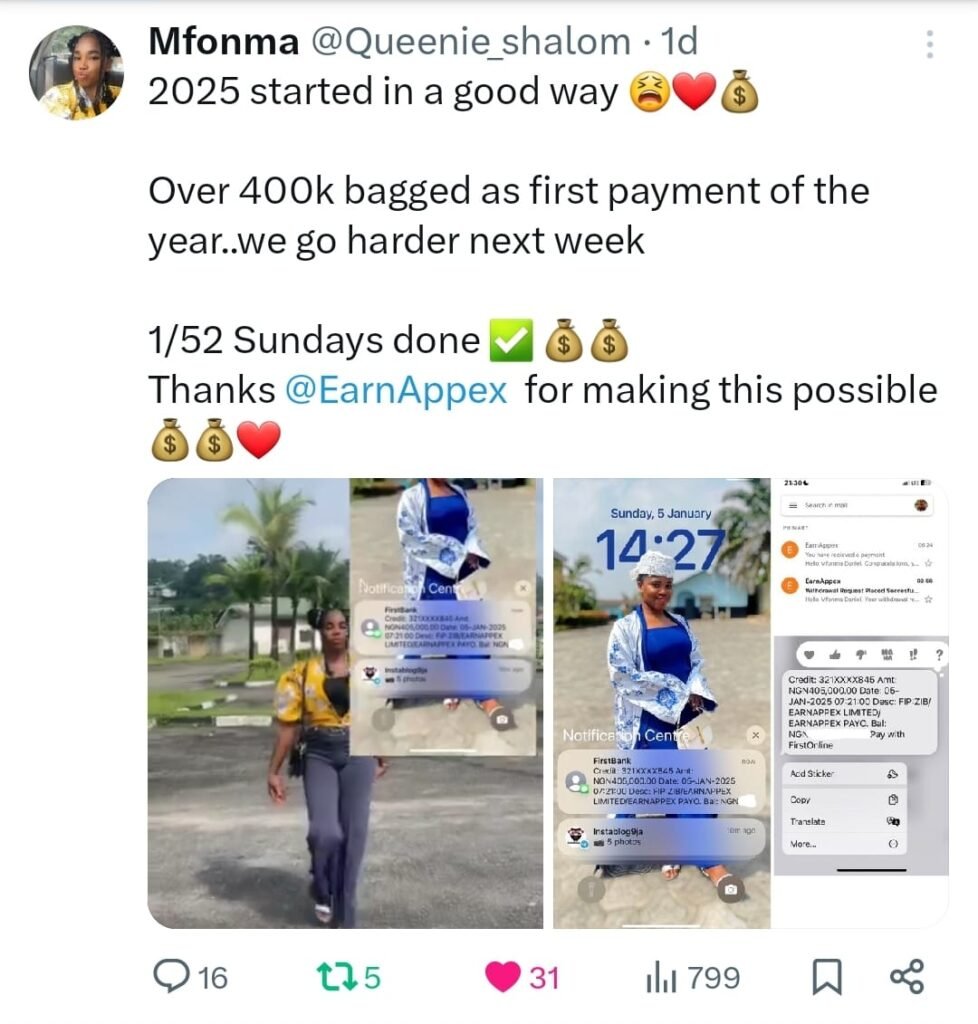Screen dimensions: 978x1024
Task: Click the Mfonma display name
Action: coord(224,42)
